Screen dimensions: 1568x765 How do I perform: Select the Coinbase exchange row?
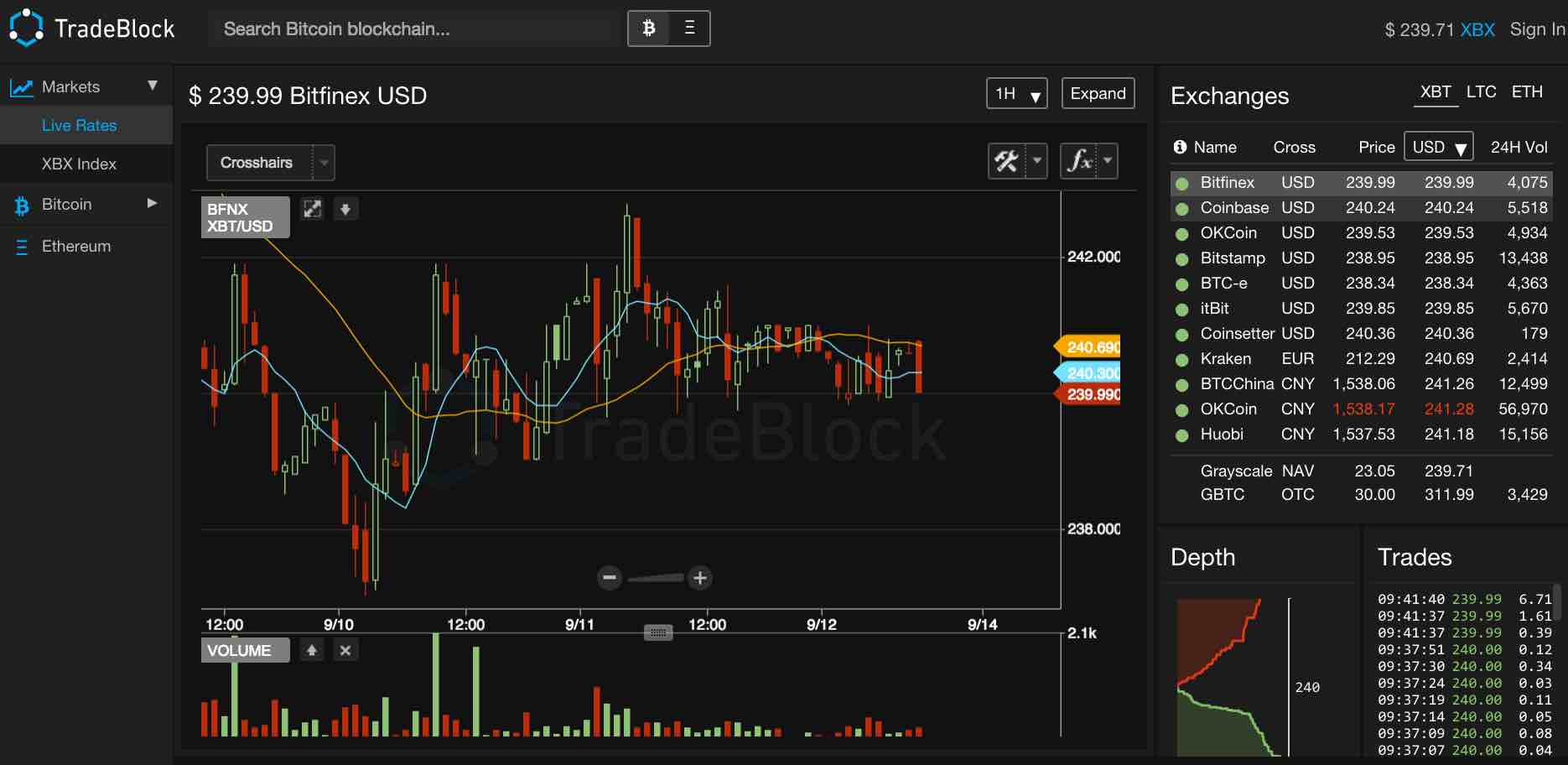[1361, 208]
